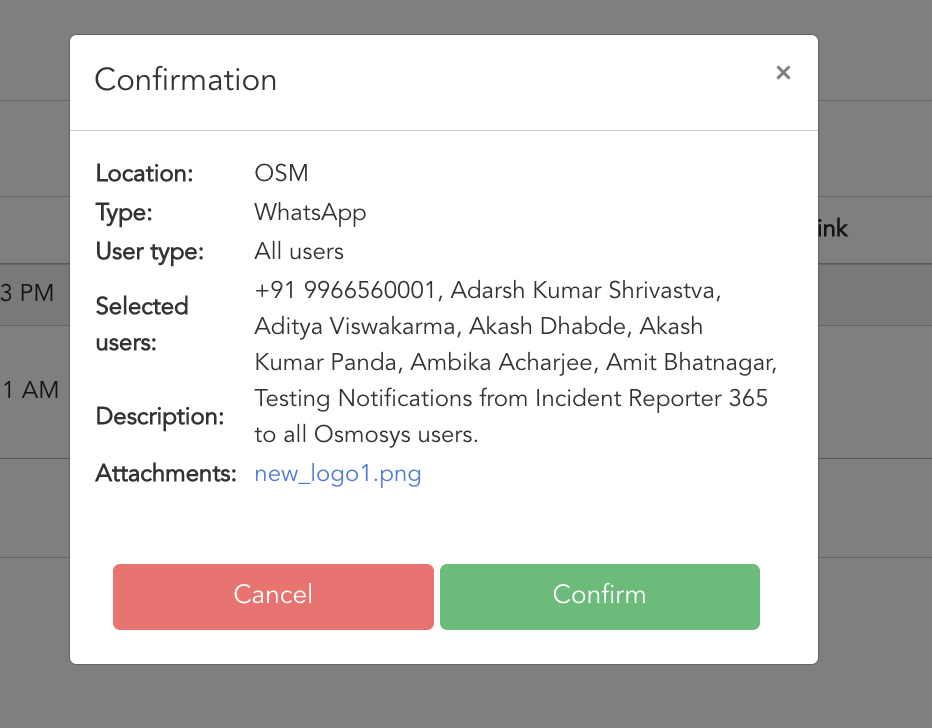932x728 pixels.
Task: Click the Testing Notifications description text
Action: point(511,399)
